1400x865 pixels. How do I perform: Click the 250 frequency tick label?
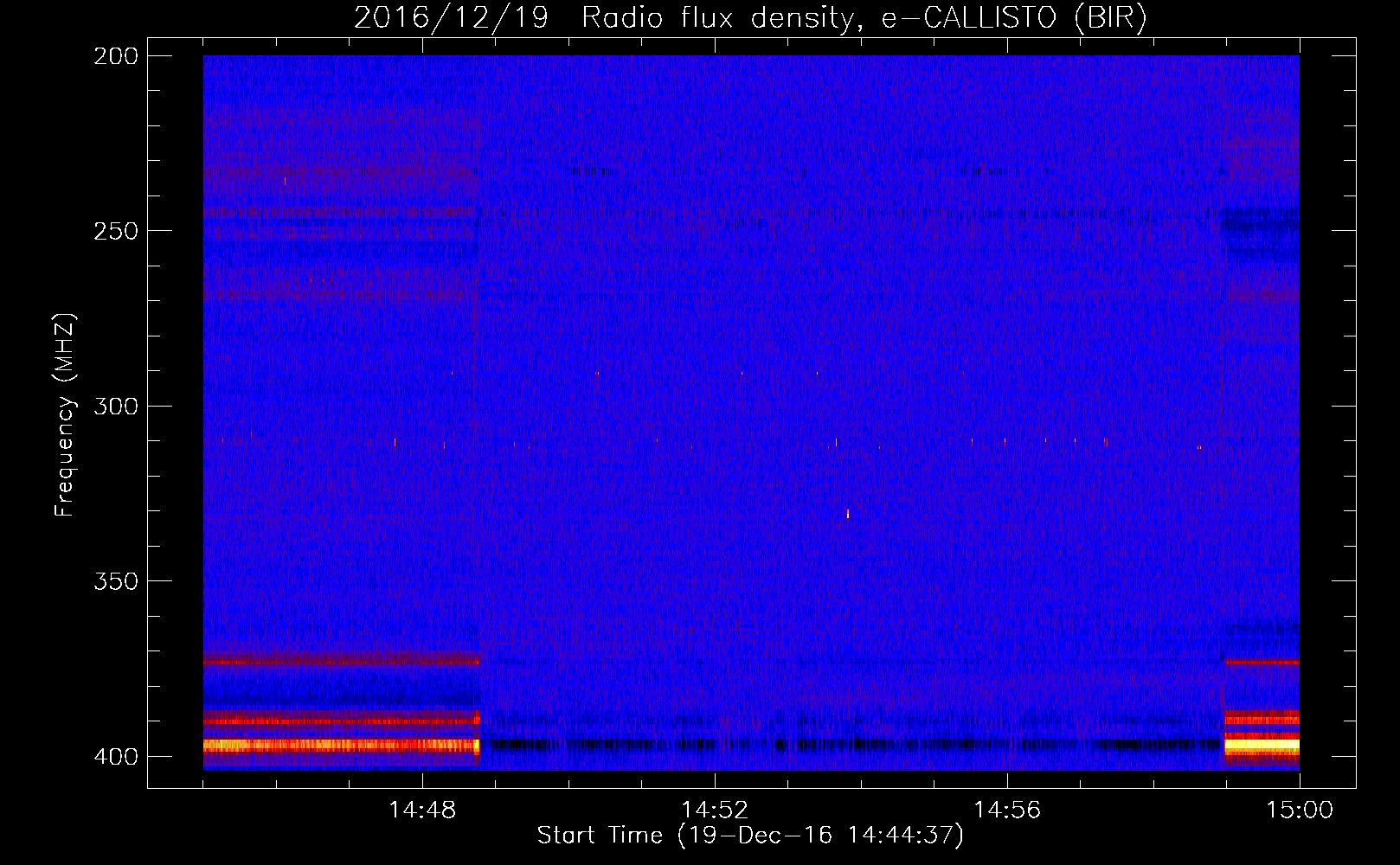point(116,231)
